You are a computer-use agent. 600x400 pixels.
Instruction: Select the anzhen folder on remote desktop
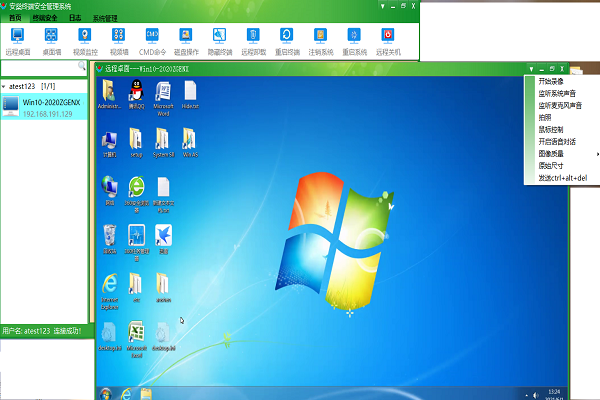click(x=163, y=288)
